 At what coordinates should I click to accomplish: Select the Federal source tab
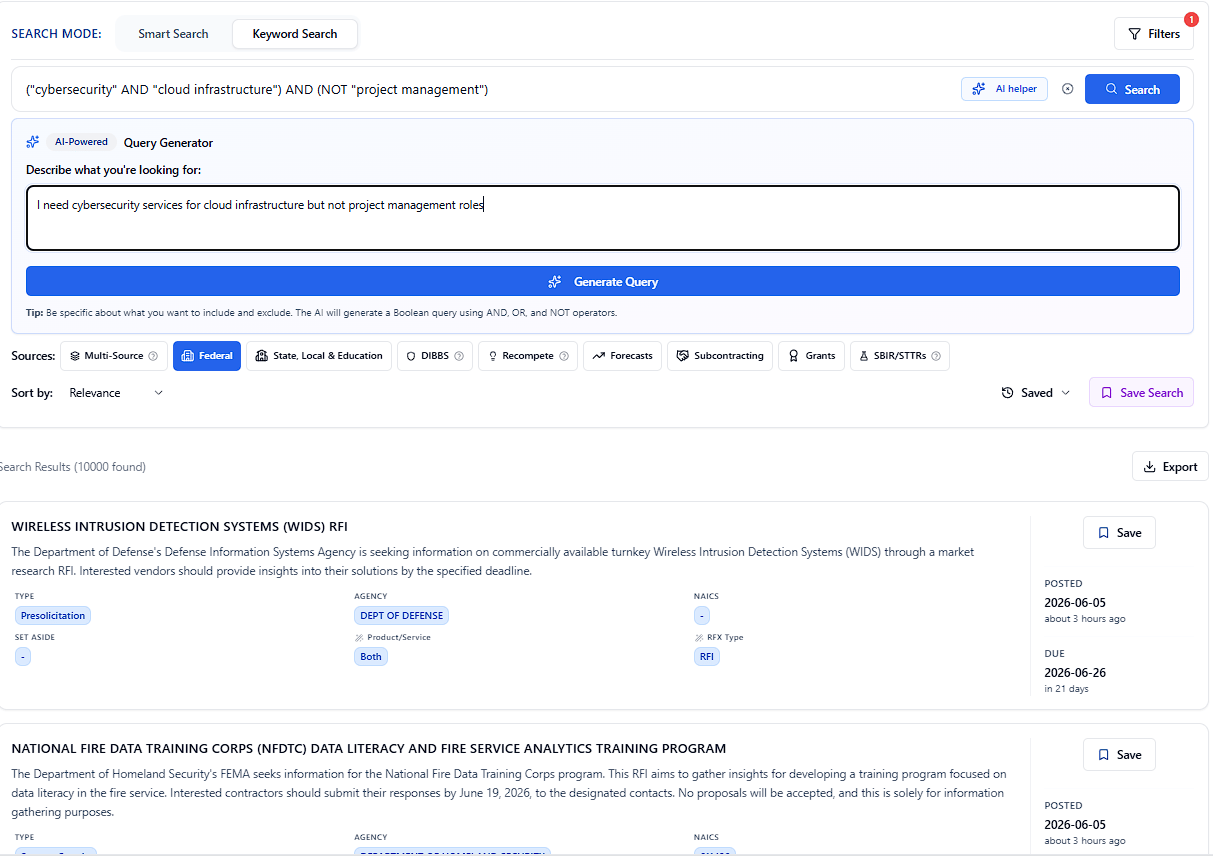pyautogui.click(x=207, y=356)
